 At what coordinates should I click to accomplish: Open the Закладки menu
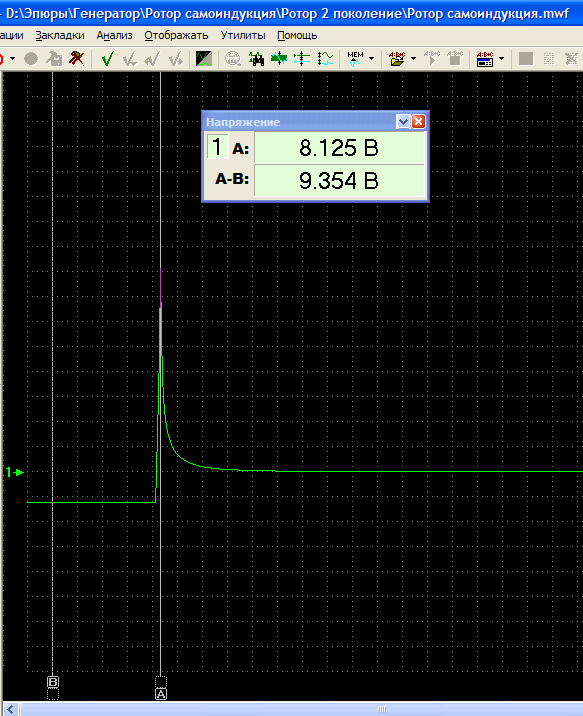pyautogui.click(x=60, y=36)
